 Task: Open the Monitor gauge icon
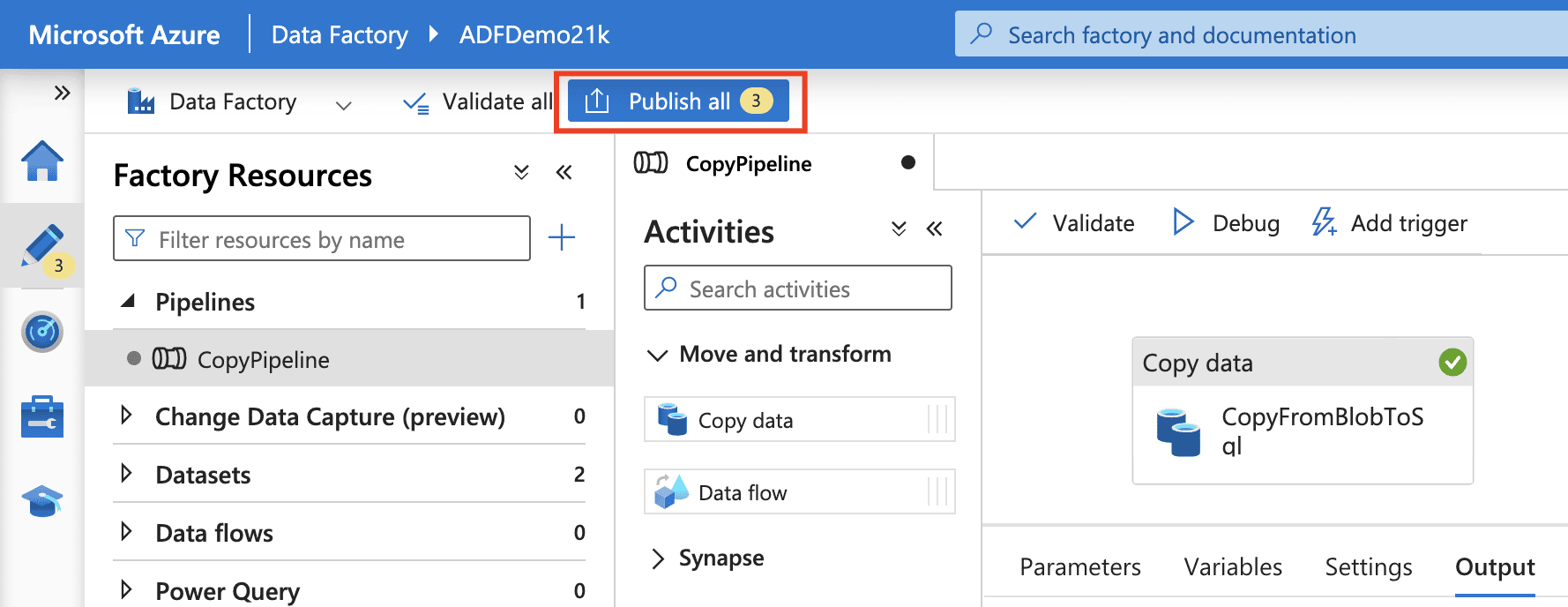click(41, 332)
